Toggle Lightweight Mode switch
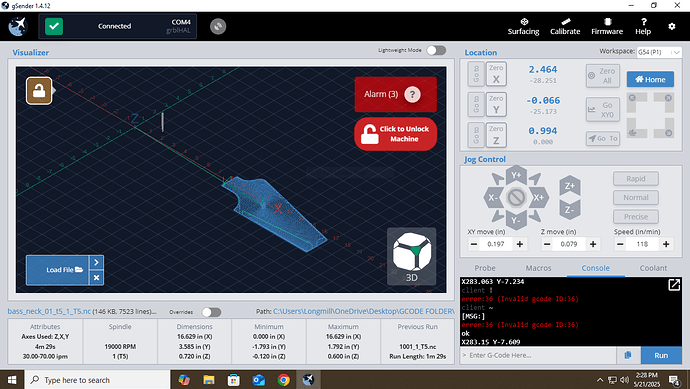This screenshot has width=690, height=389. click(436, 50)
